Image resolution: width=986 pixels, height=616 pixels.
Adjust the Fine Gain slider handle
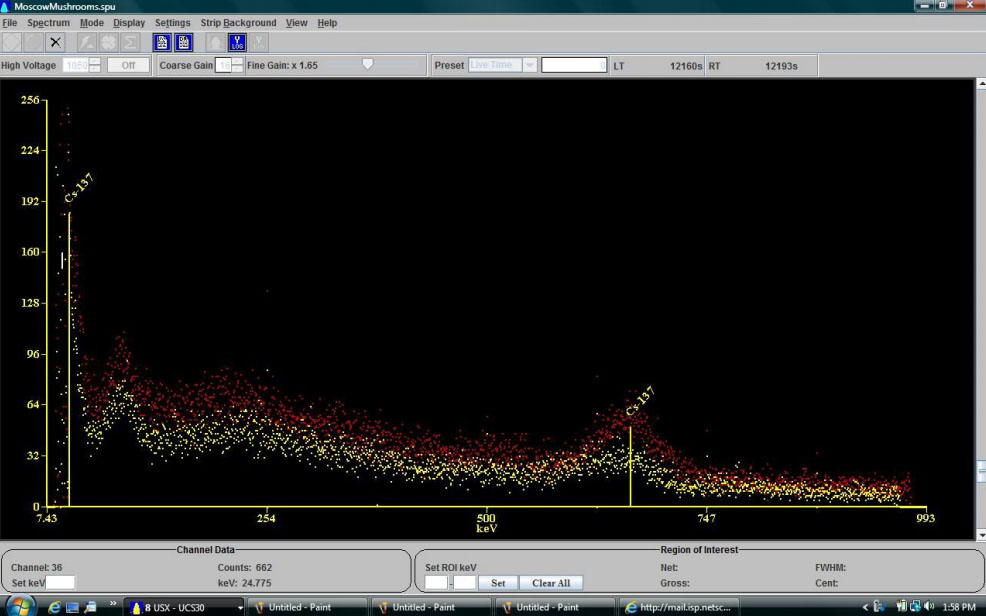(x=368, y=64)
